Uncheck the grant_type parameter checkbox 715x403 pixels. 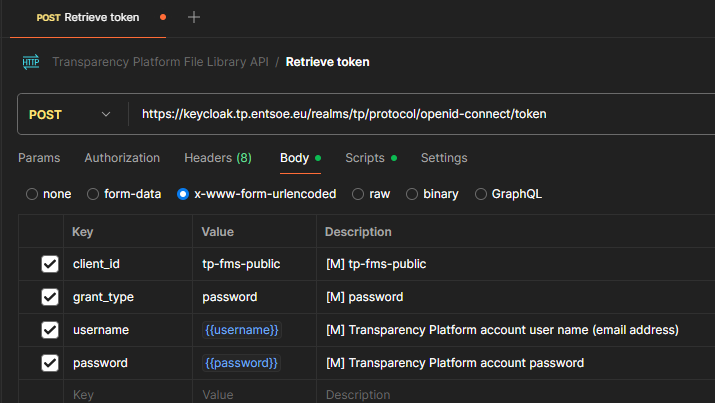(50, 297)
